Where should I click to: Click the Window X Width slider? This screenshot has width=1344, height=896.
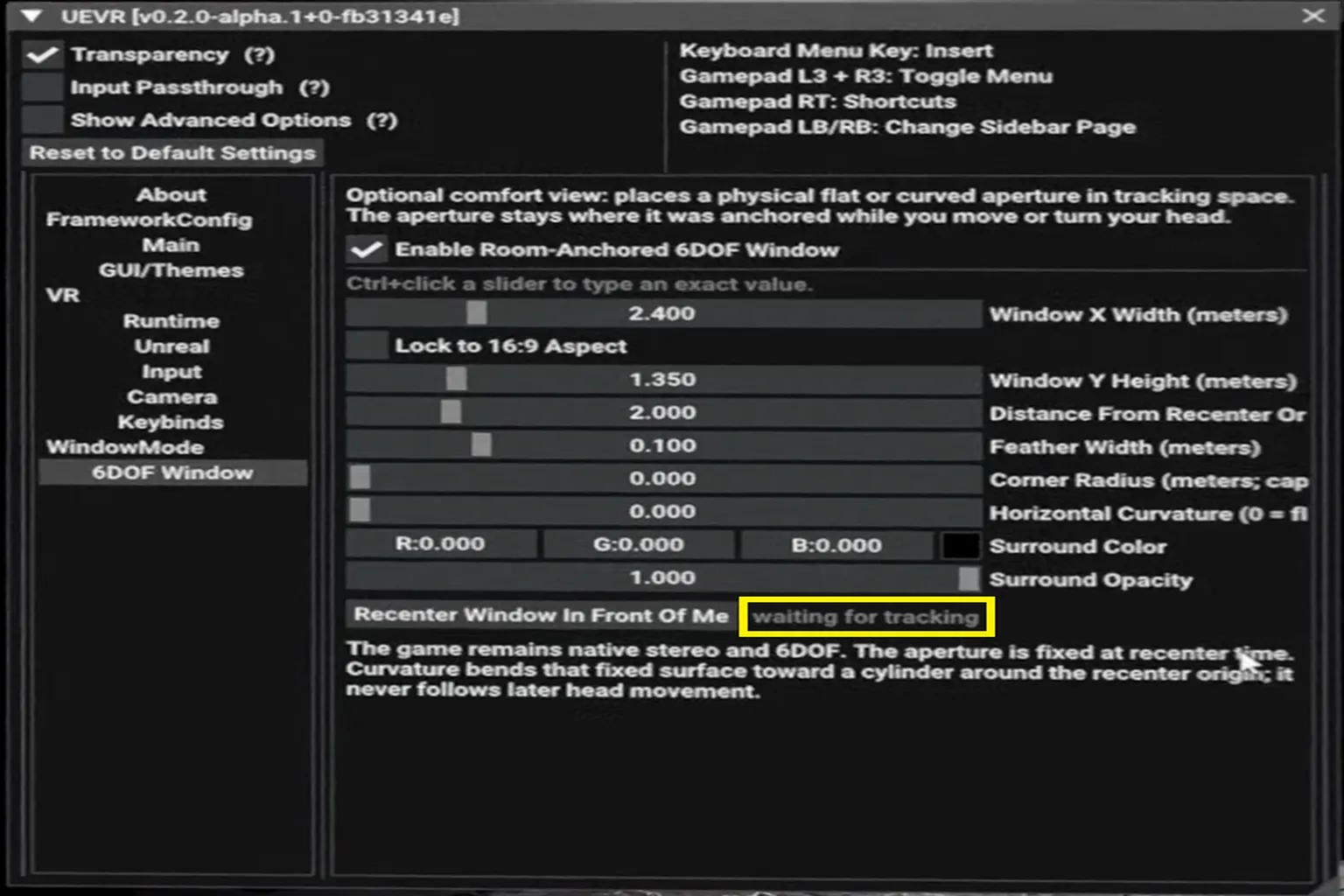coord(663,313)
